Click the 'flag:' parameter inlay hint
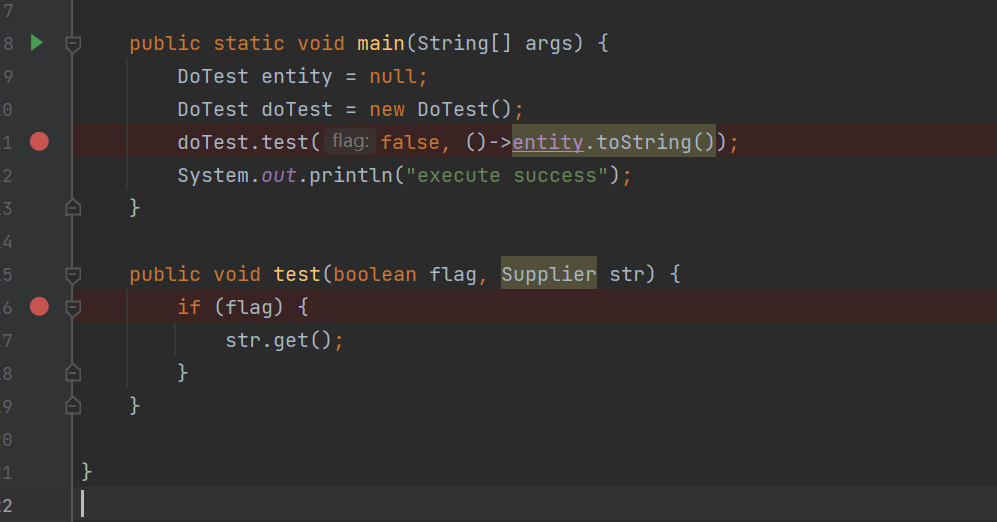 (350, 142)
